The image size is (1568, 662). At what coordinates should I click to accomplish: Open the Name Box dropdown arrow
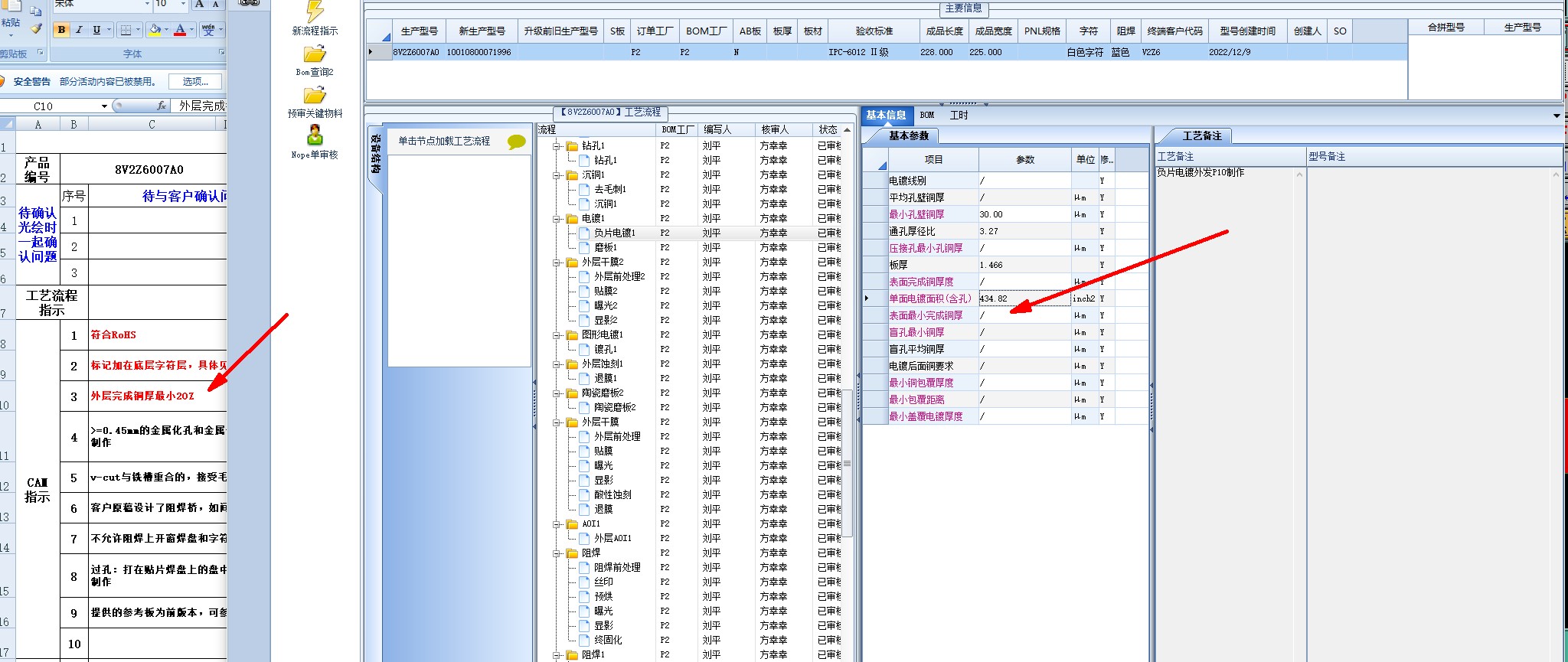[104, 106]
